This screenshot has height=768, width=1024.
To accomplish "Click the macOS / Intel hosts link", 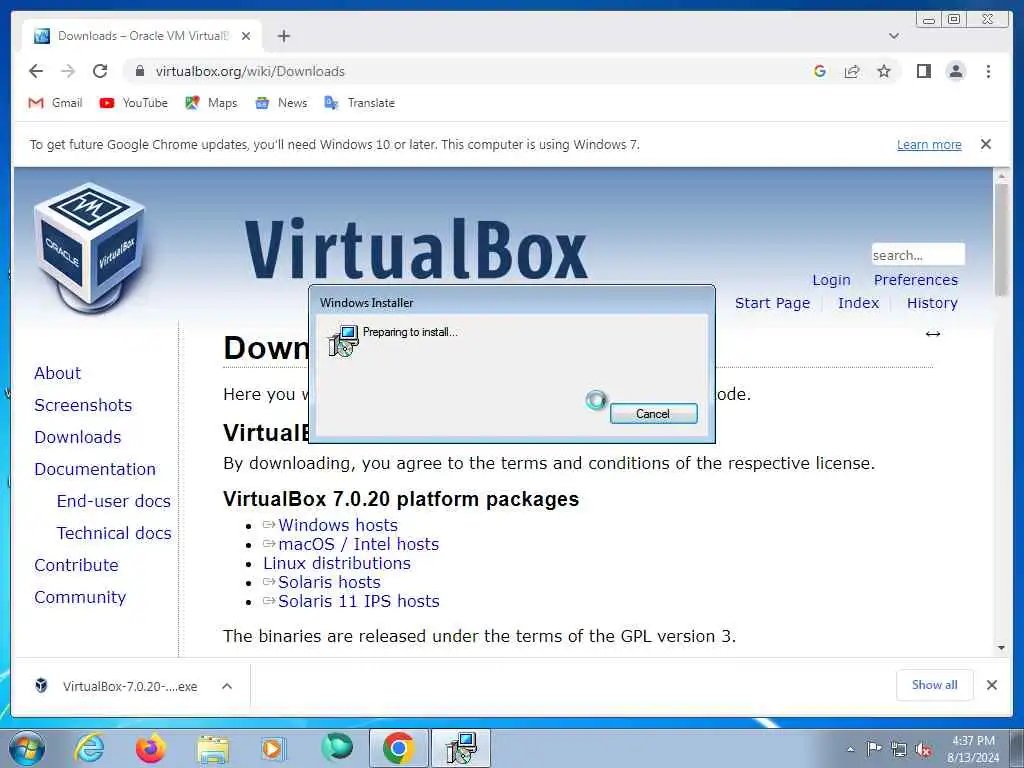I will point(359,544).
